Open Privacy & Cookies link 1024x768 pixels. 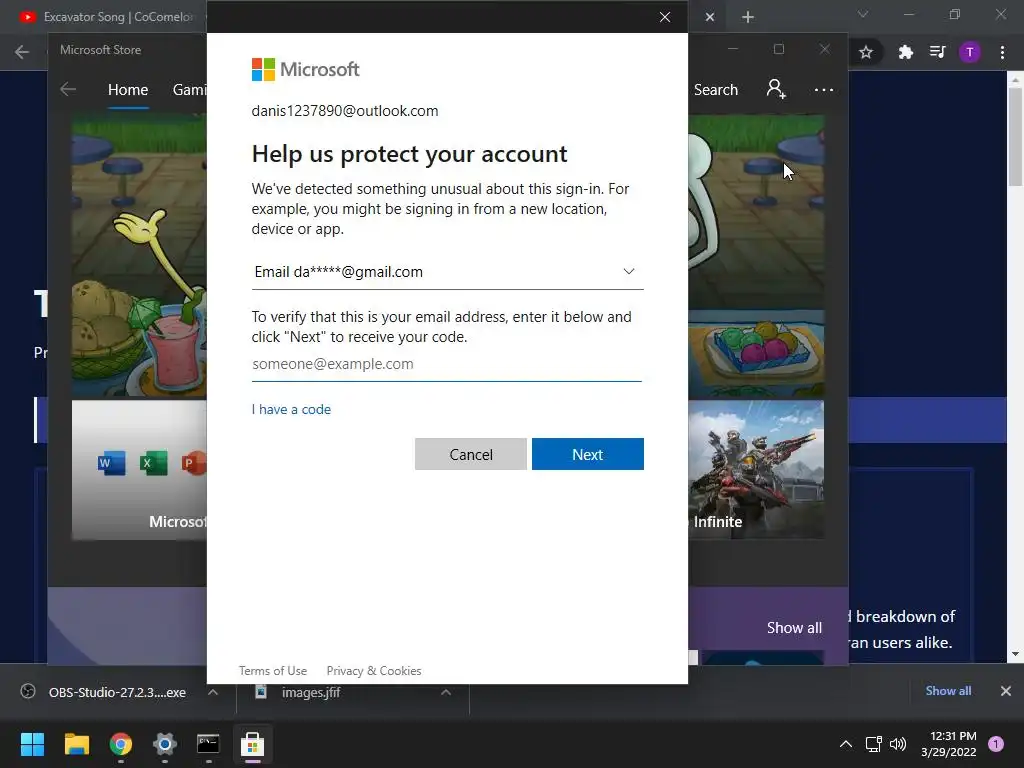(374, 671)
